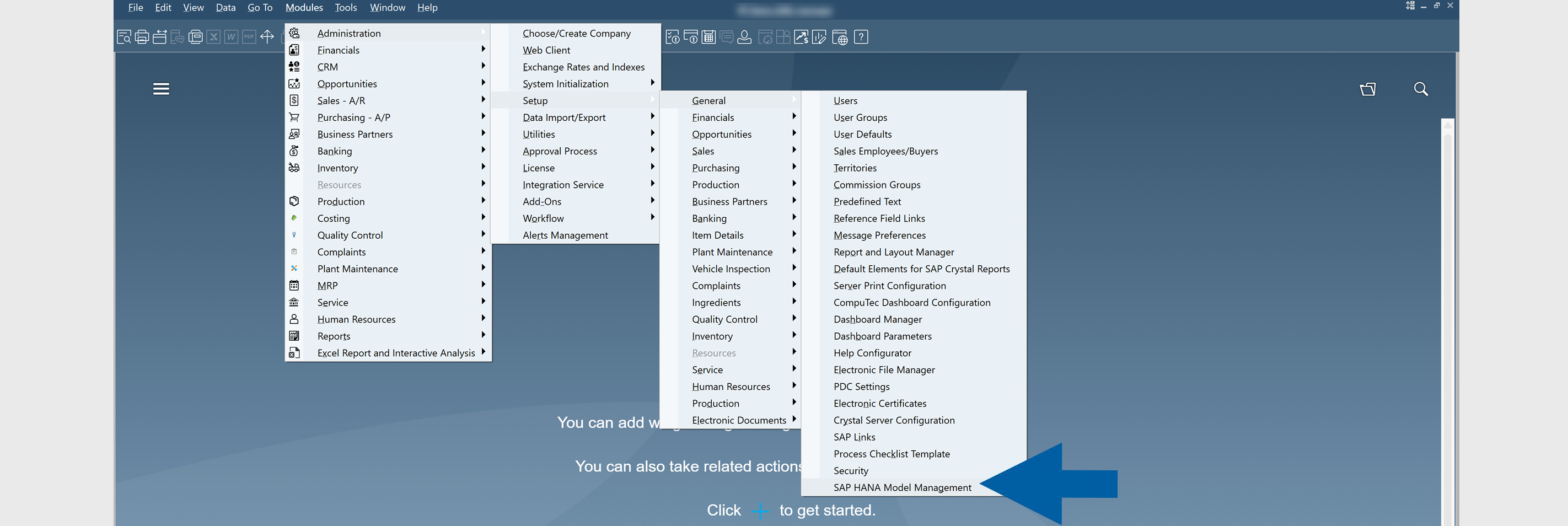This screenshot has width=1568, height=526.
Task: Expand the Reports module arrow
Action: pos(484,335)
